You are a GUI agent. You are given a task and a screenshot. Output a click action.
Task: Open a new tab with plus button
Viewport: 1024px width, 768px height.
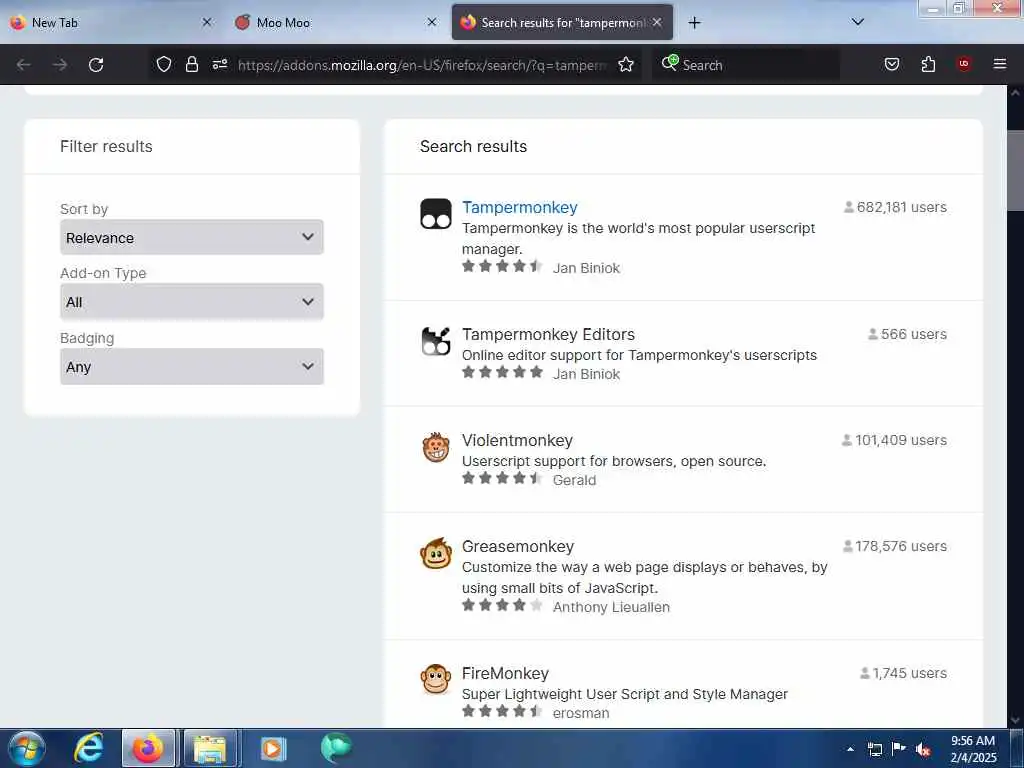click(x=694, y=22)
